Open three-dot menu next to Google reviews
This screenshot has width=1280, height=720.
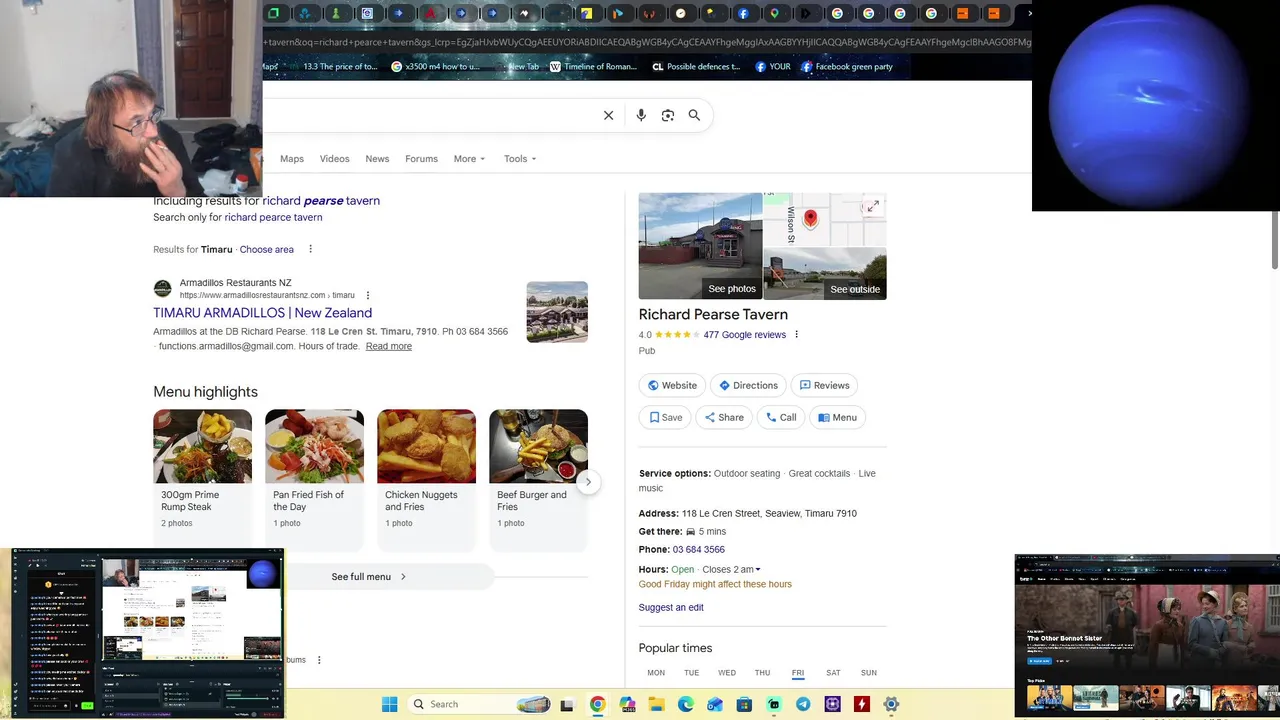point(797,335)
